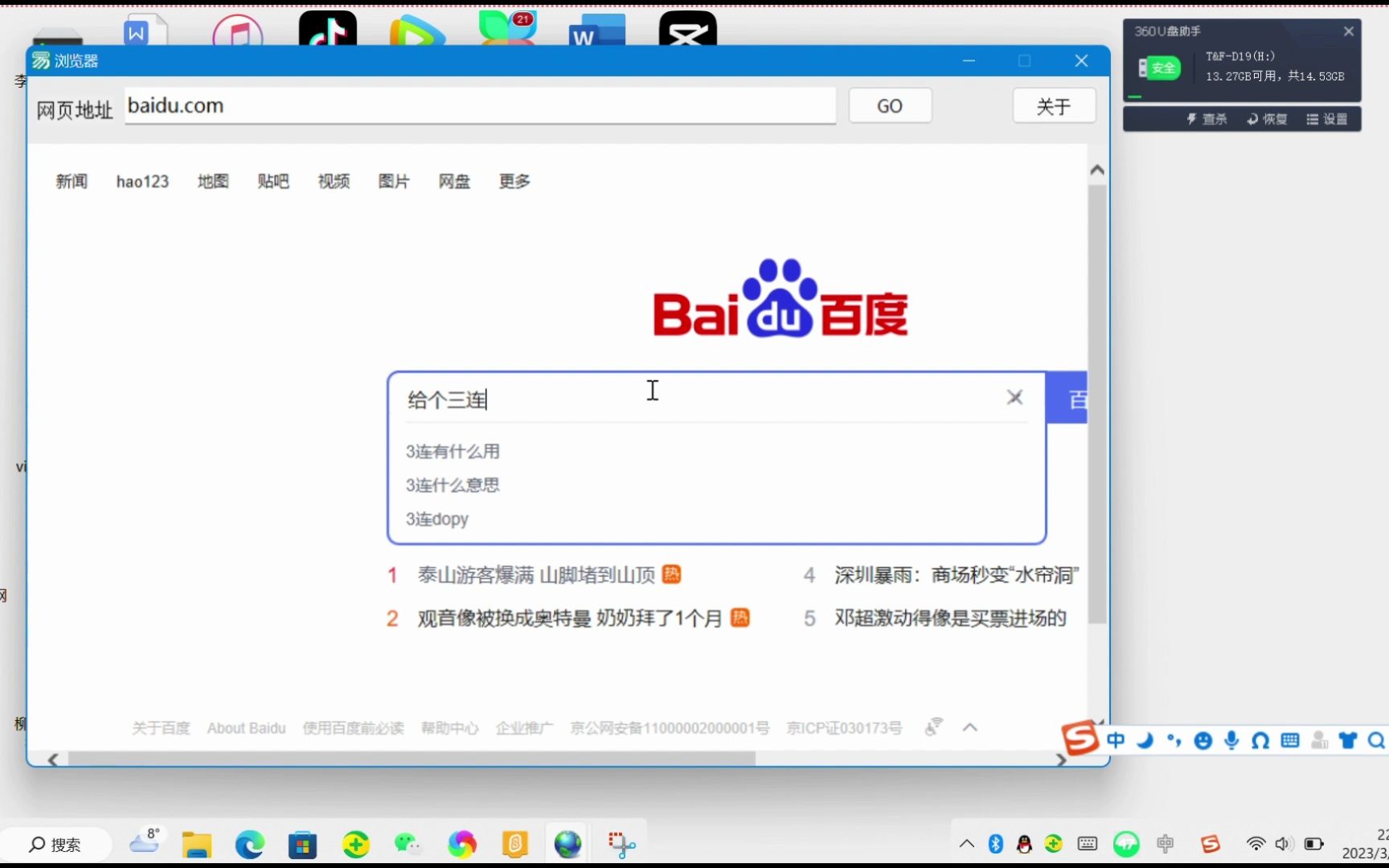Open hot topic 深圳暴雨 商场秒变水帘洞
Viewport: 1389px width, 868px height.
(x=957, y=575)
